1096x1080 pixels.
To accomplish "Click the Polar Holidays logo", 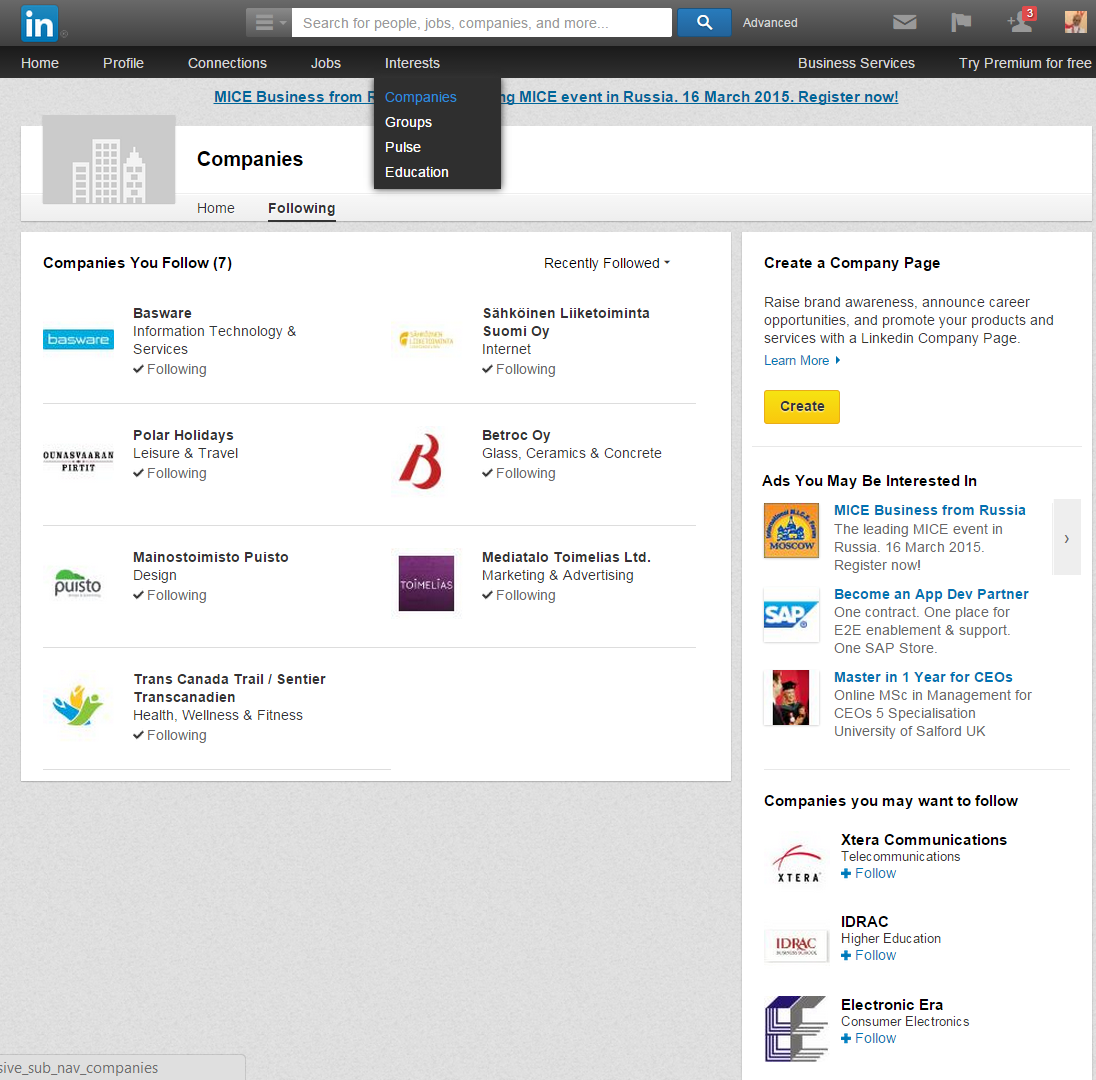I will [78, 461].
